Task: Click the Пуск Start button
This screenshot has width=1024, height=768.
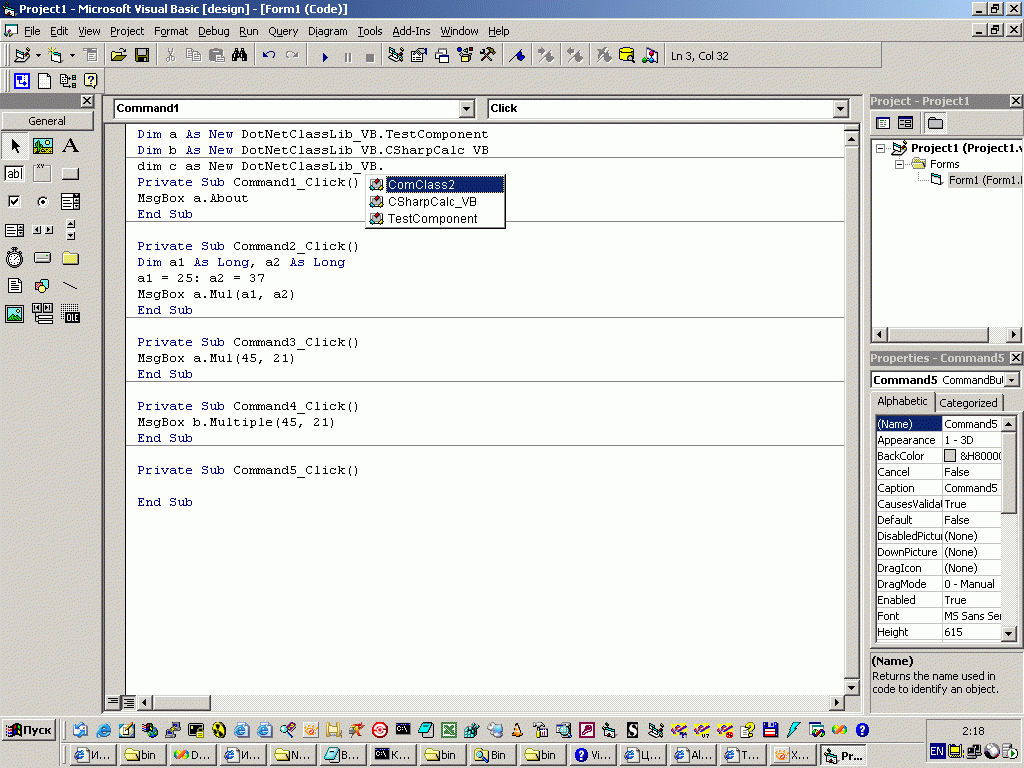Action: (x=29, y=730)
